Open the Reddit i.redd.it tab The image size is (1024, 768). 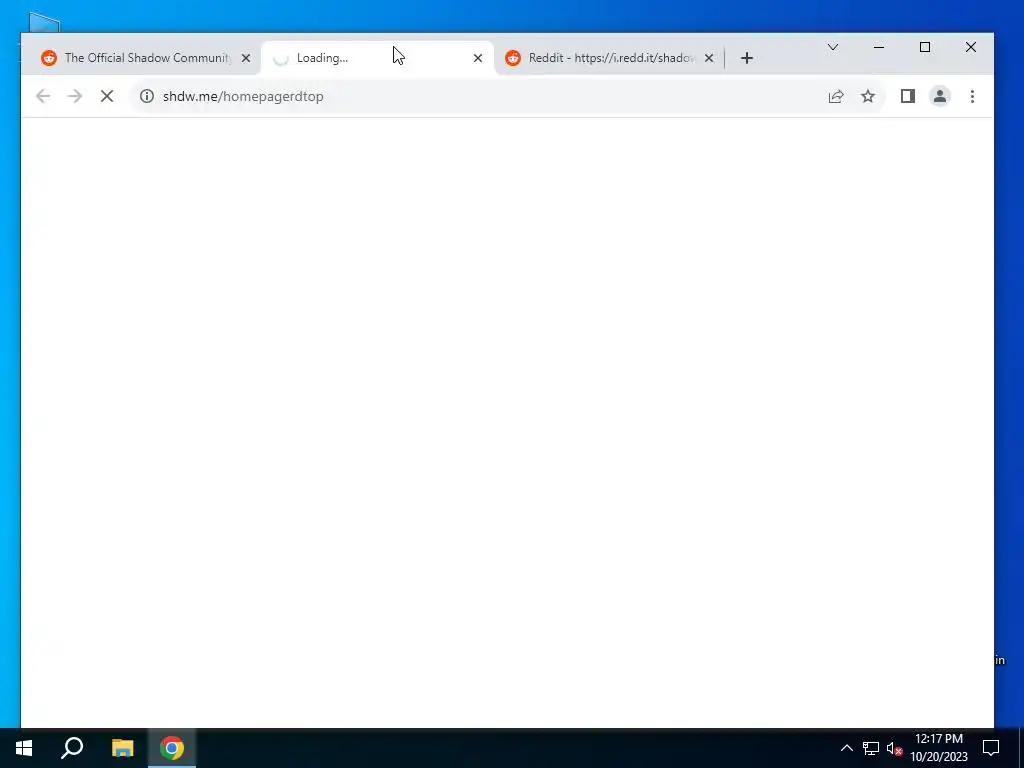coord(610,58)
